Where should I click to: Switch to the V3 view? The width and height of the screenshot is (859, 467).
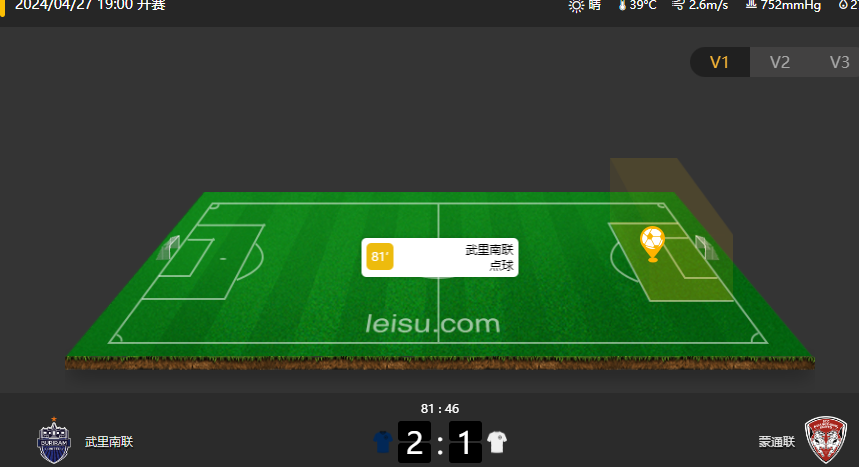[839, 62]
